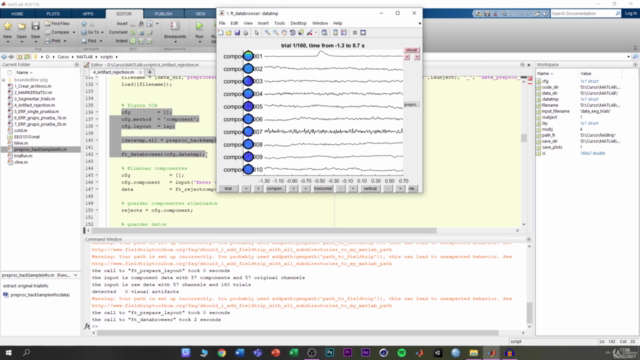Viewport: 640px width, 360px height.
Task: Open Spotify from the Windows taskbar
Action: pyautogui.click(x=402, y=353)
